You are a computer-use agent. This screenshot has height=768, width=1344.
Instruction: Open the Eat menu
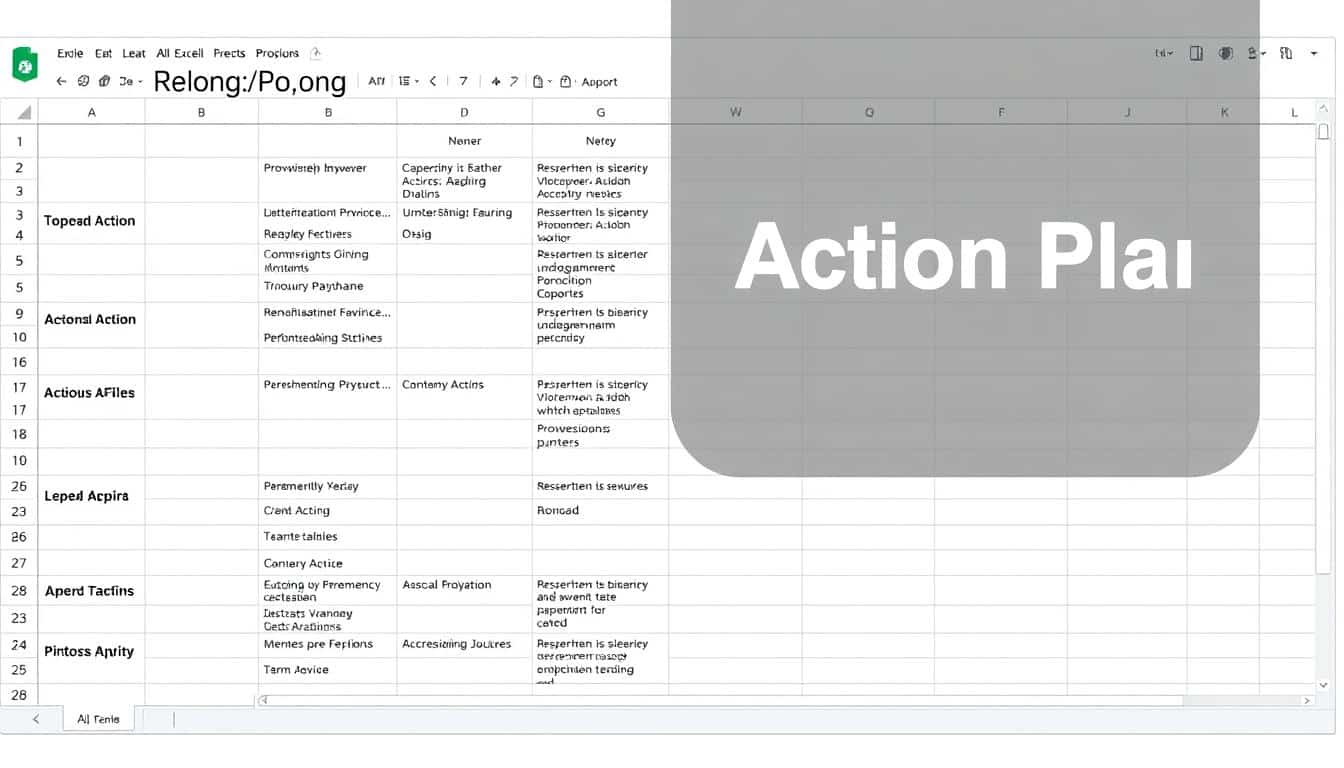[x=103, y=53]
